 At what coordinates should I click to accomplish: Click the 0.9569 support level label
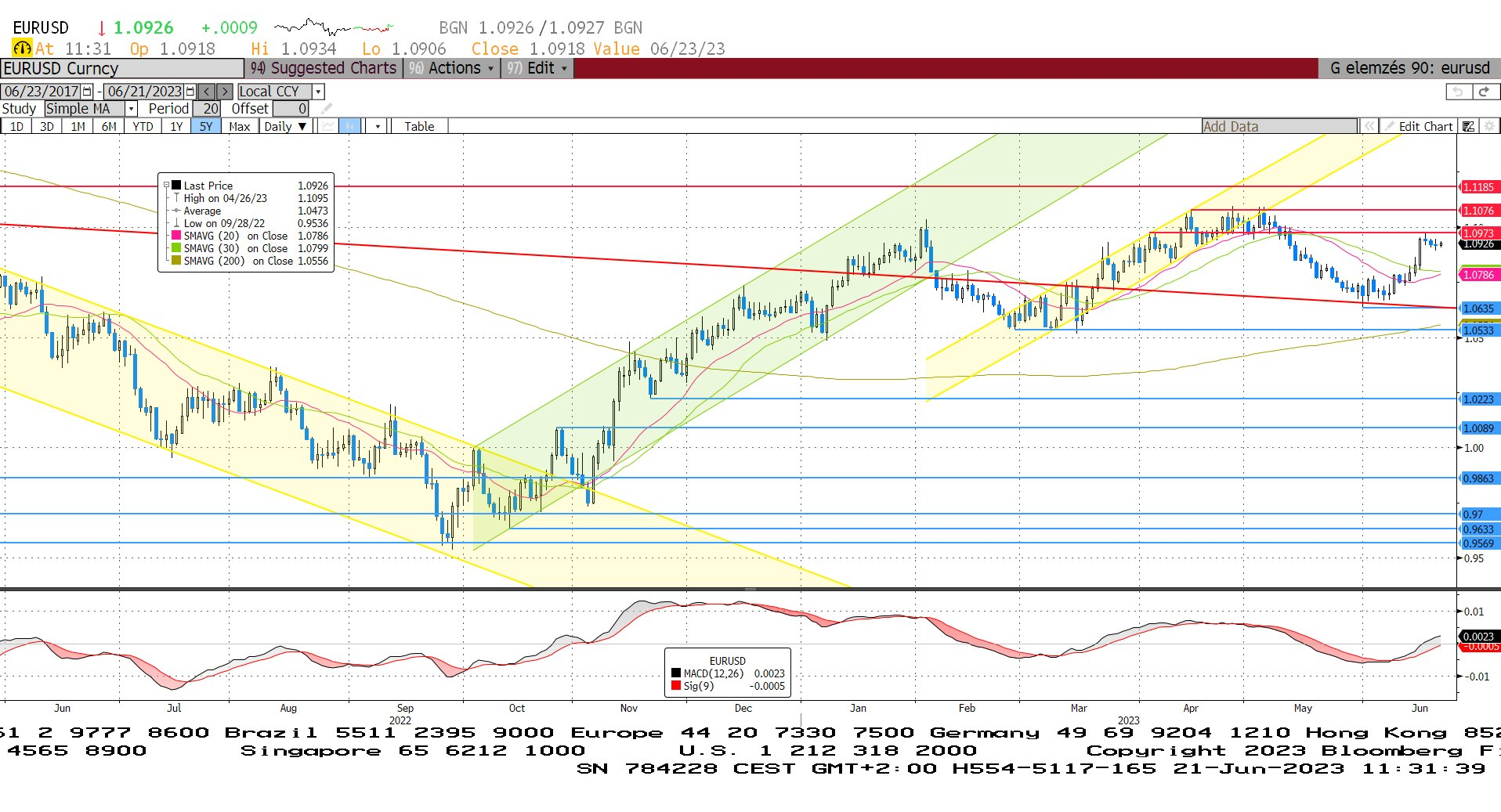1479,543
